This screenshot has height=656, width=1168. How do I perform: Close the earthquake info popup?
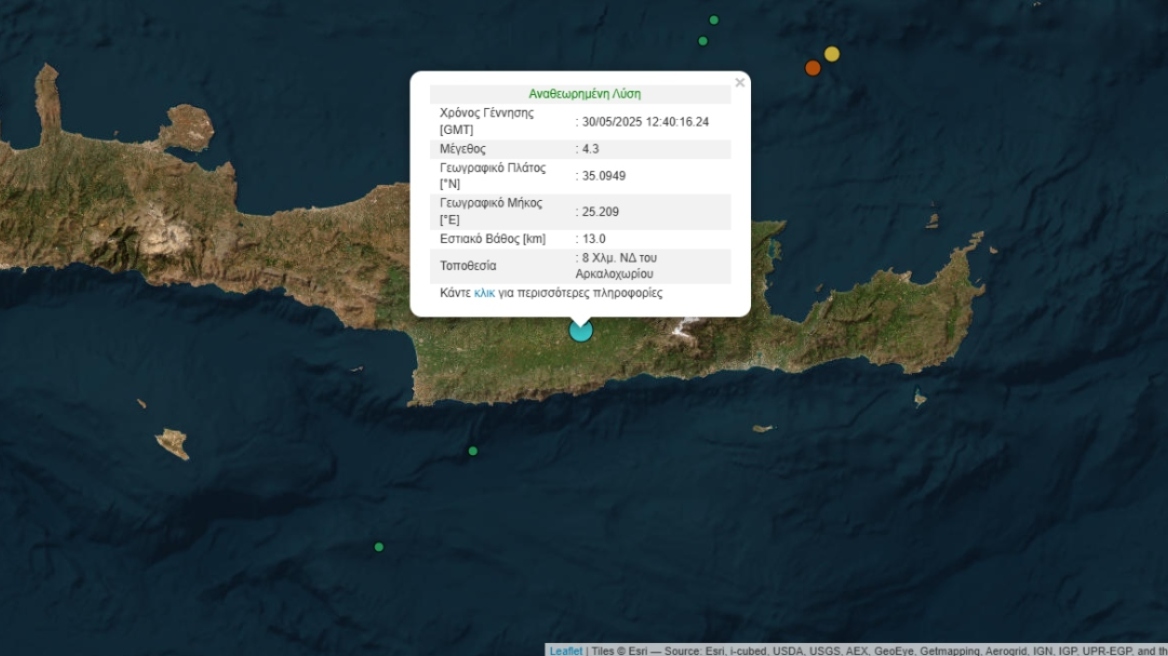click(x=739, y=83)
